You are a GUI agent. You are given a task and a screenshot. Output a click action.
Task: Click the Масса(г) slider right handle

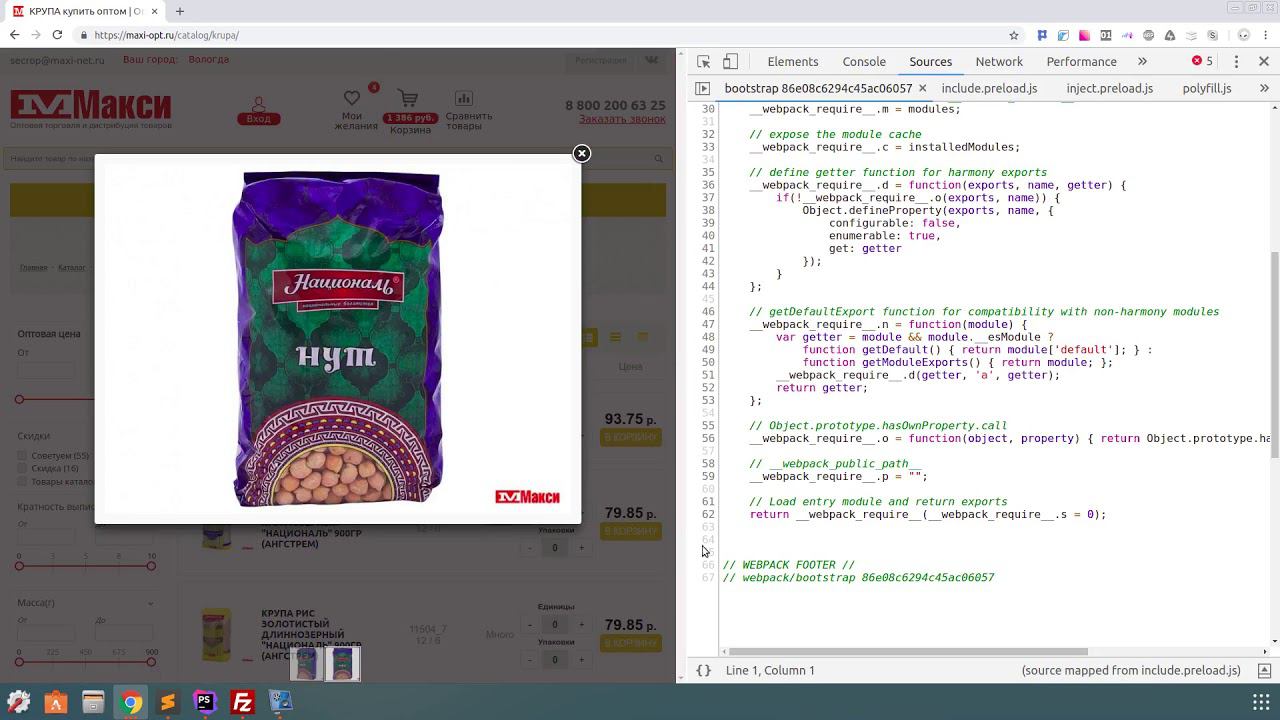(x=151, y=662)
